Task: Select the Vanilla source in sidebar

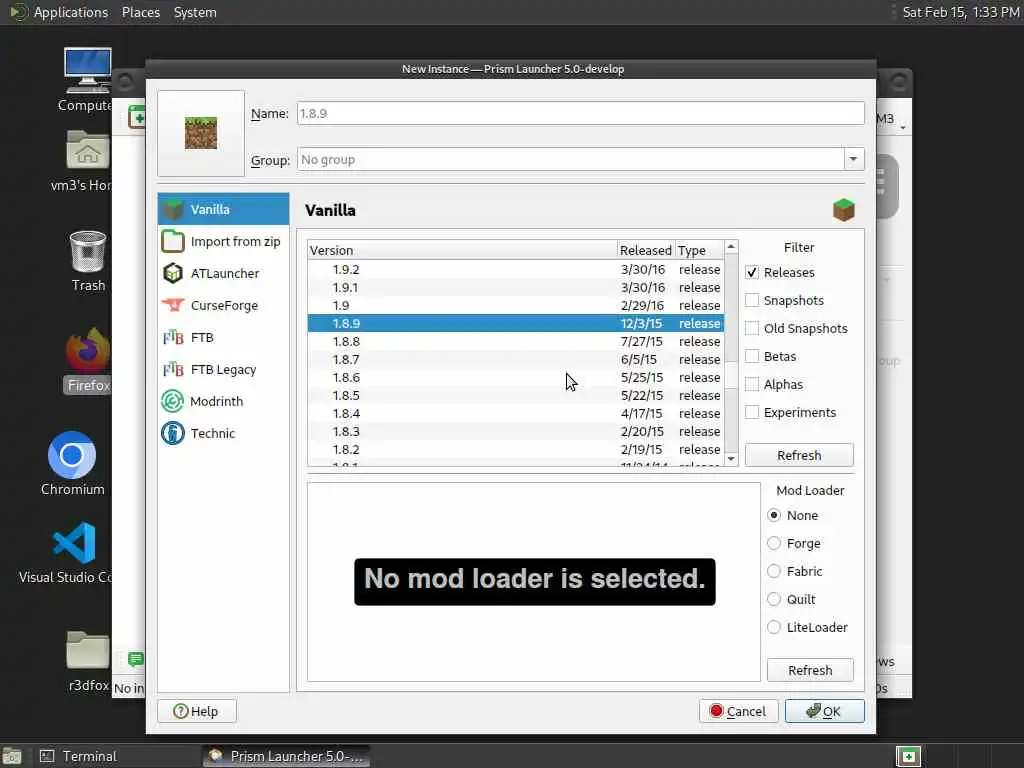Action: (x=223, y=209)
